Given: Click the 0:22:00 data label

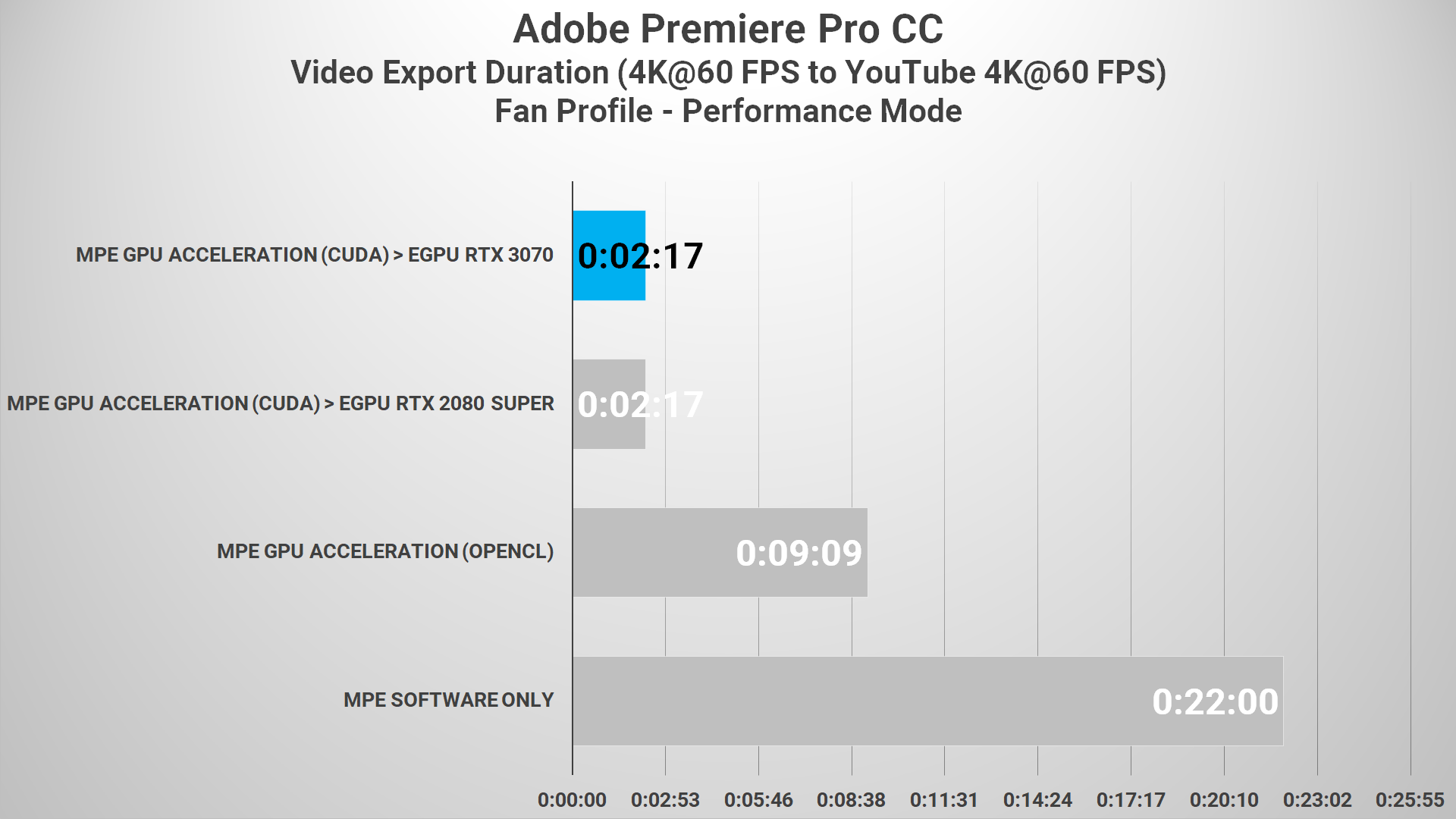Looking at the screenshot, I should pyautogui.click(x=1215, y=701).
